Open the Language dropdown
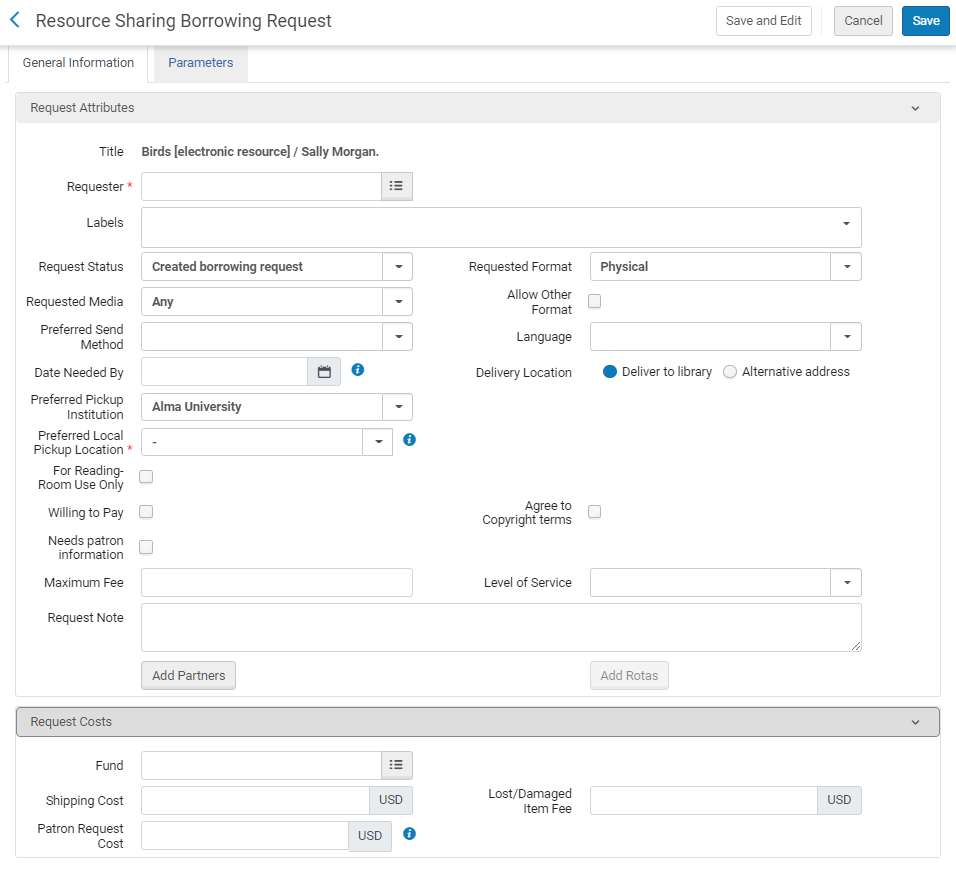The height and width of the screenshot is (870, 956). click(847, 337)
